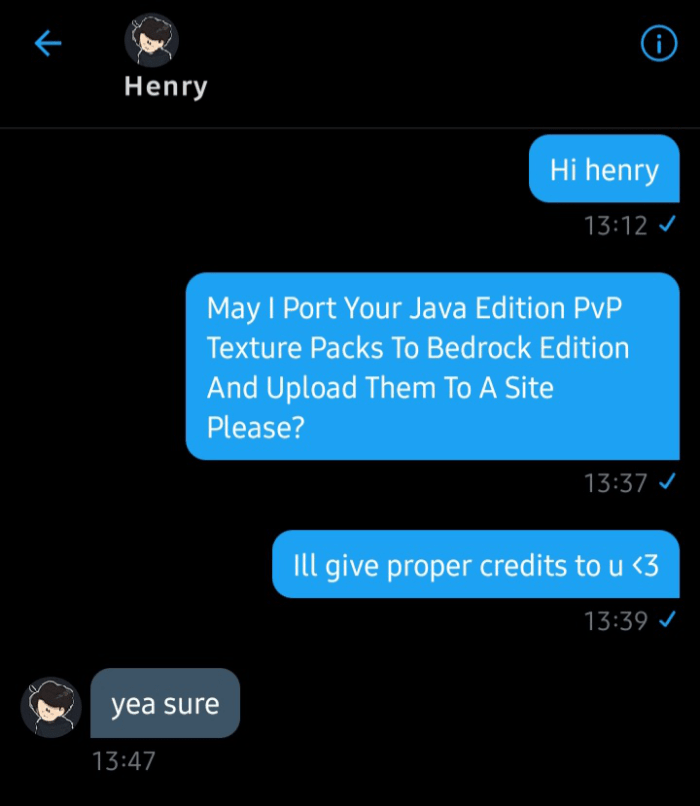Tap checkmark beside 13:39 timestamp

coord(667,620)
